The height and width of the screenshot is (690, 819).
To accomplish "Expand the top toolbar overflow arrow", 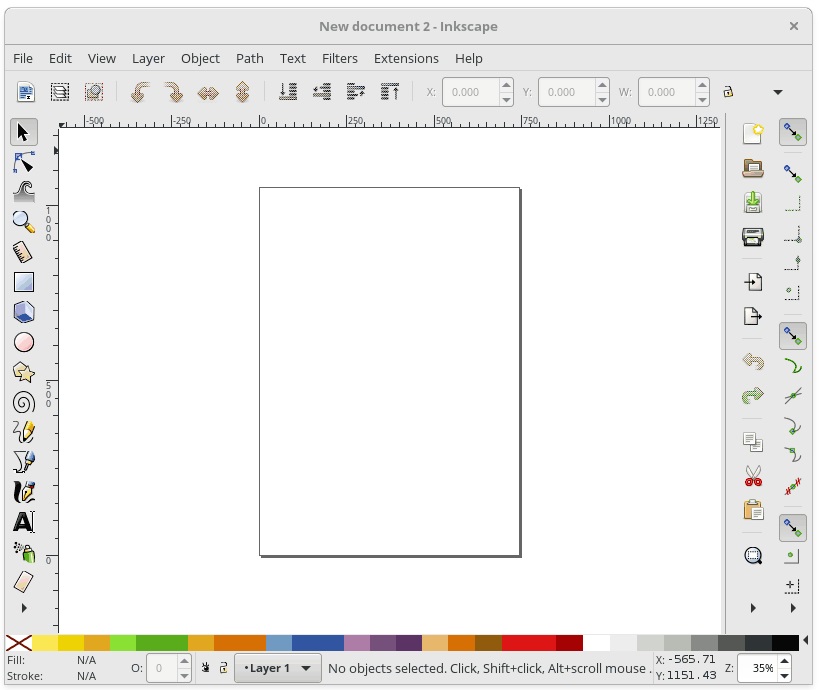I will 778,92.
